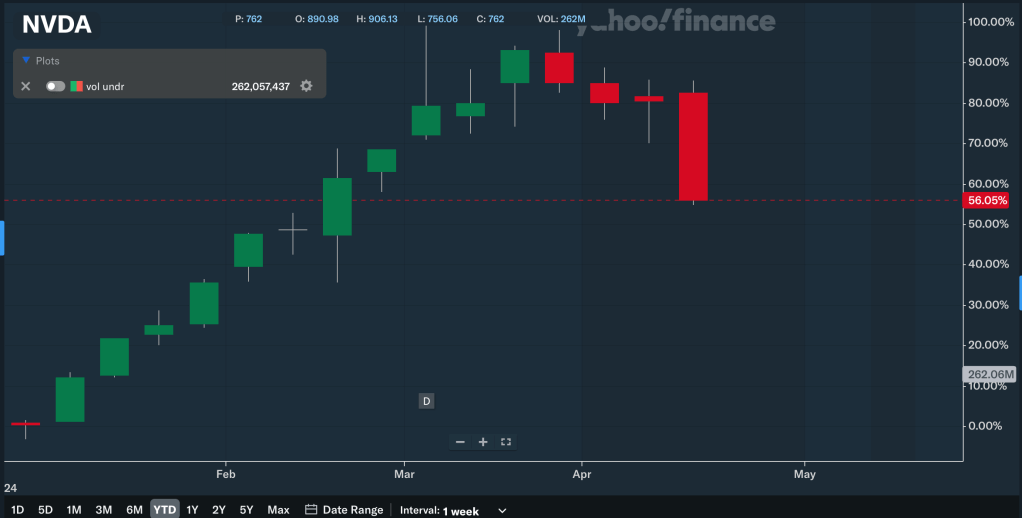Click the red 56.05% price label on axis
This screenshot has height=518, width=1022.
[987, 201]
